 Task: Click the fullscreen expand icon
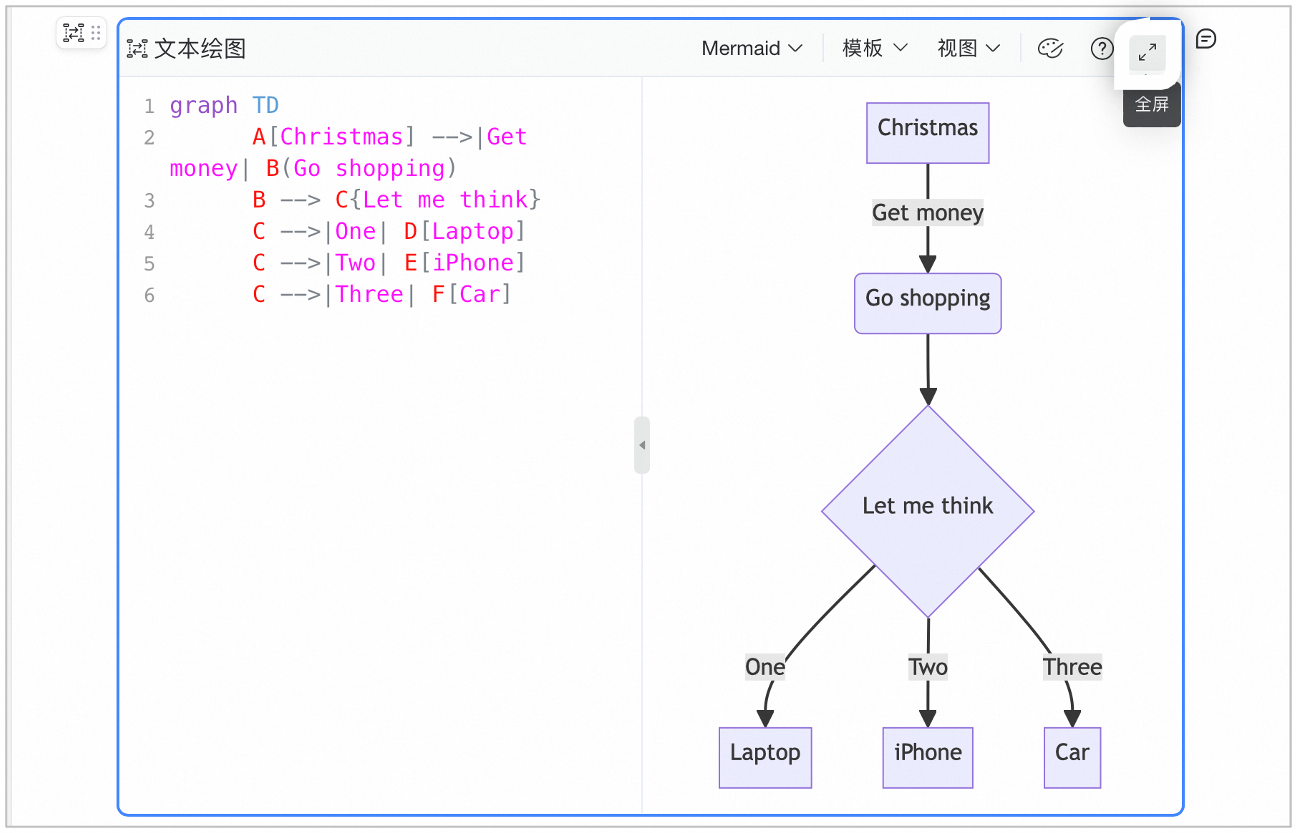pos(1147,53)
